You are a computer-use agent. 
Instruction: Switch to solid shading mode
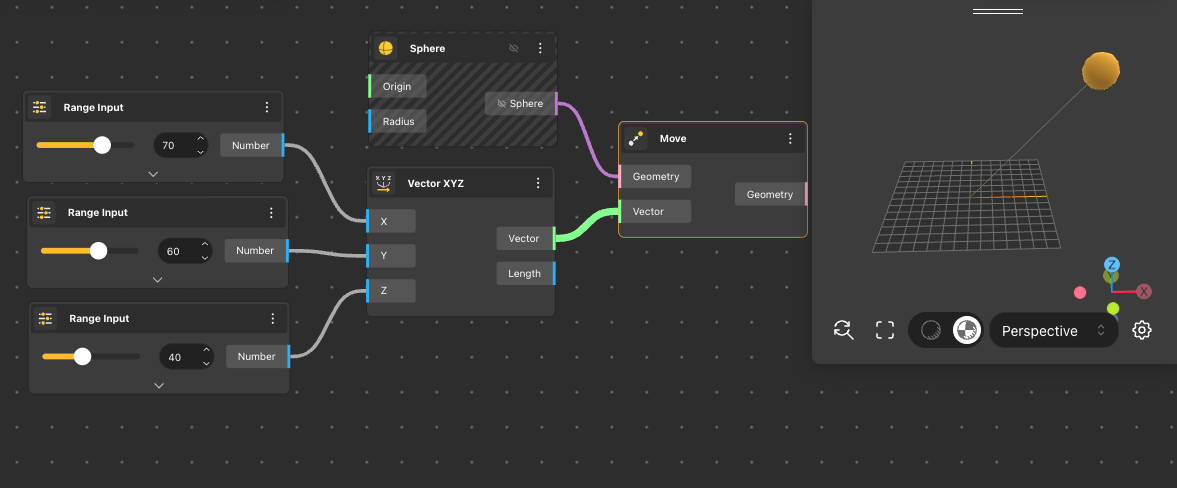click(x=930, y=330)
